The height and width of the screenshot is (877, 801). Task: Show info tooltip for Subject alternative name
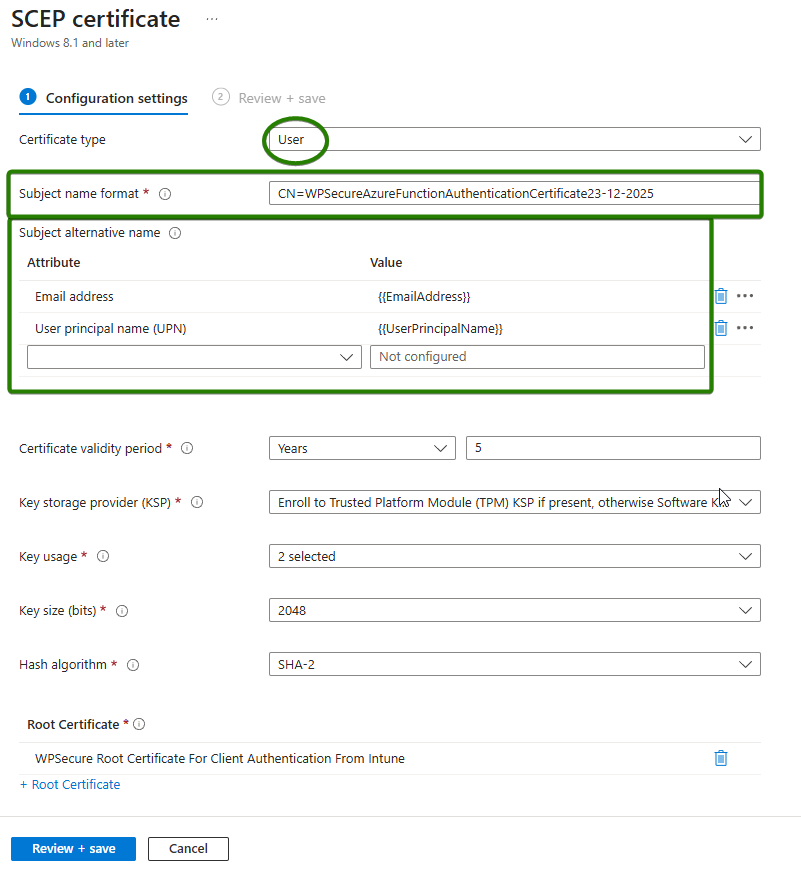tap(175, 233)
